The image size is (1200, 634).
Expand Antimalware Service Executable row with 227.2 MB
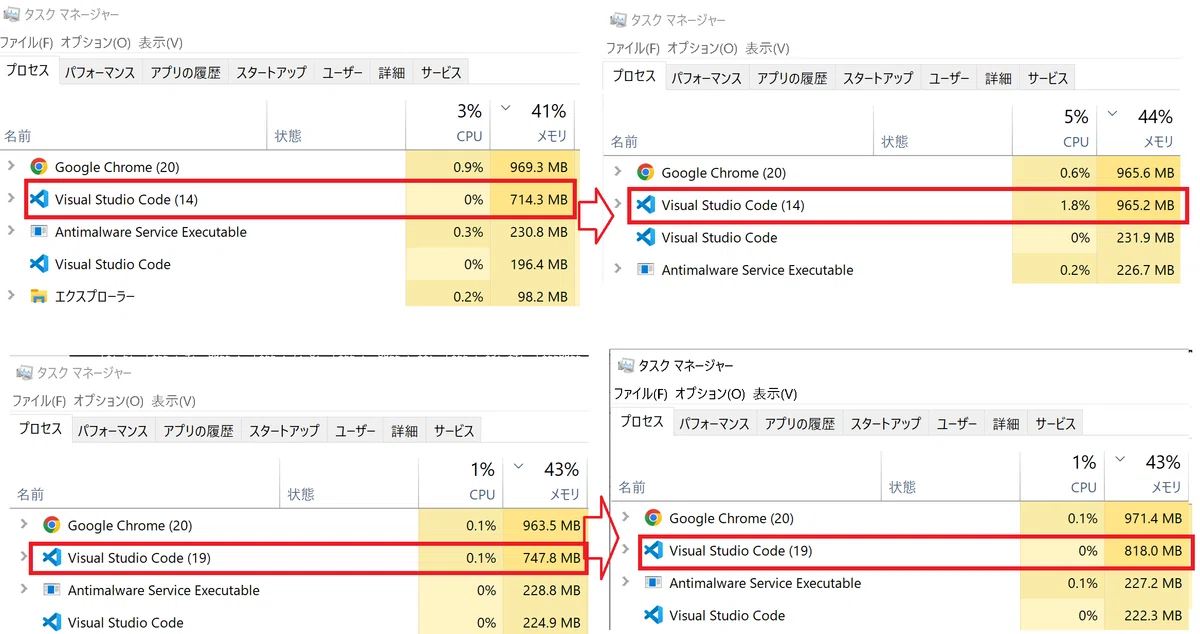click(626, 582)
